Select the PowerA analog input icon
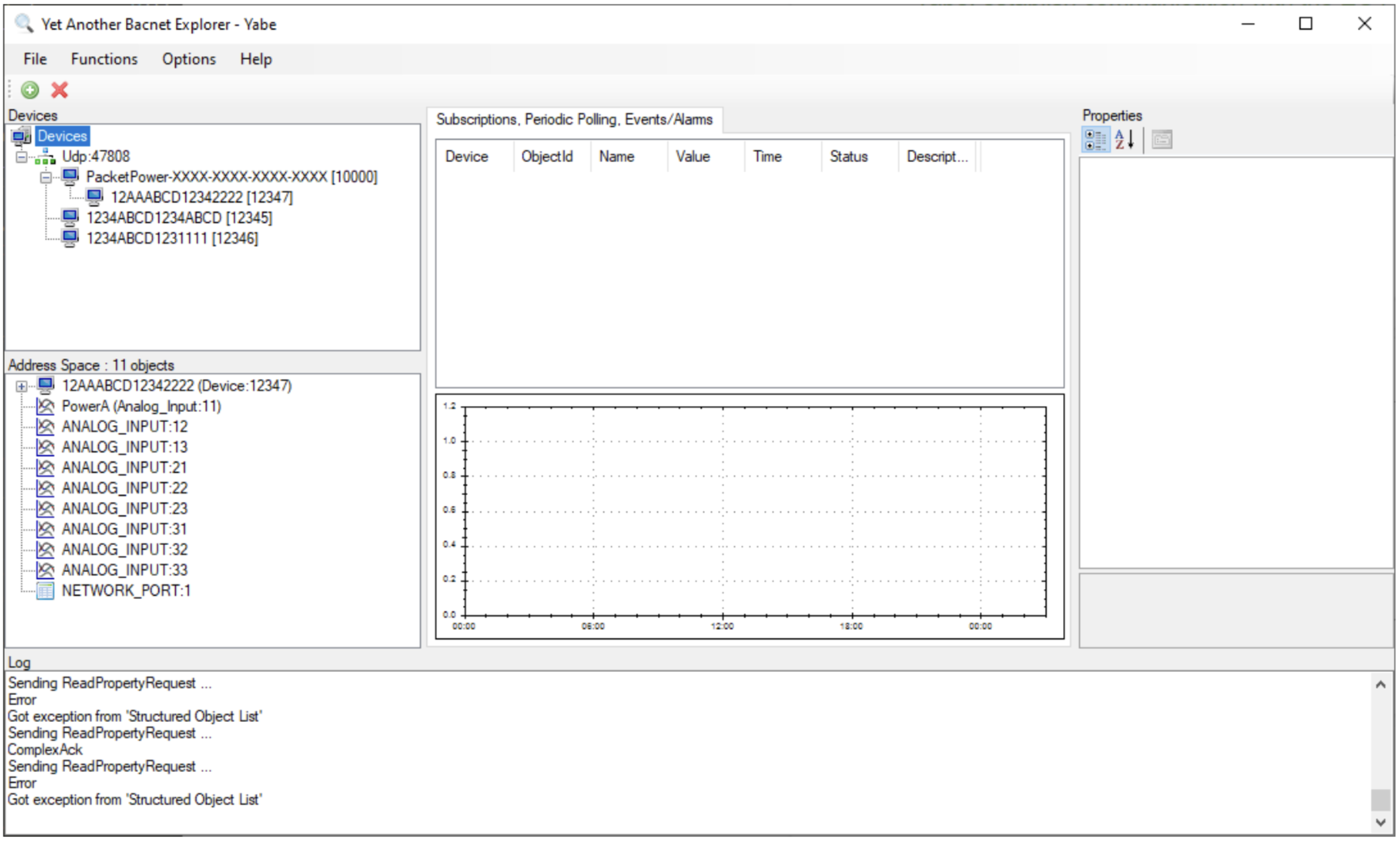 [x=45, y=406]
